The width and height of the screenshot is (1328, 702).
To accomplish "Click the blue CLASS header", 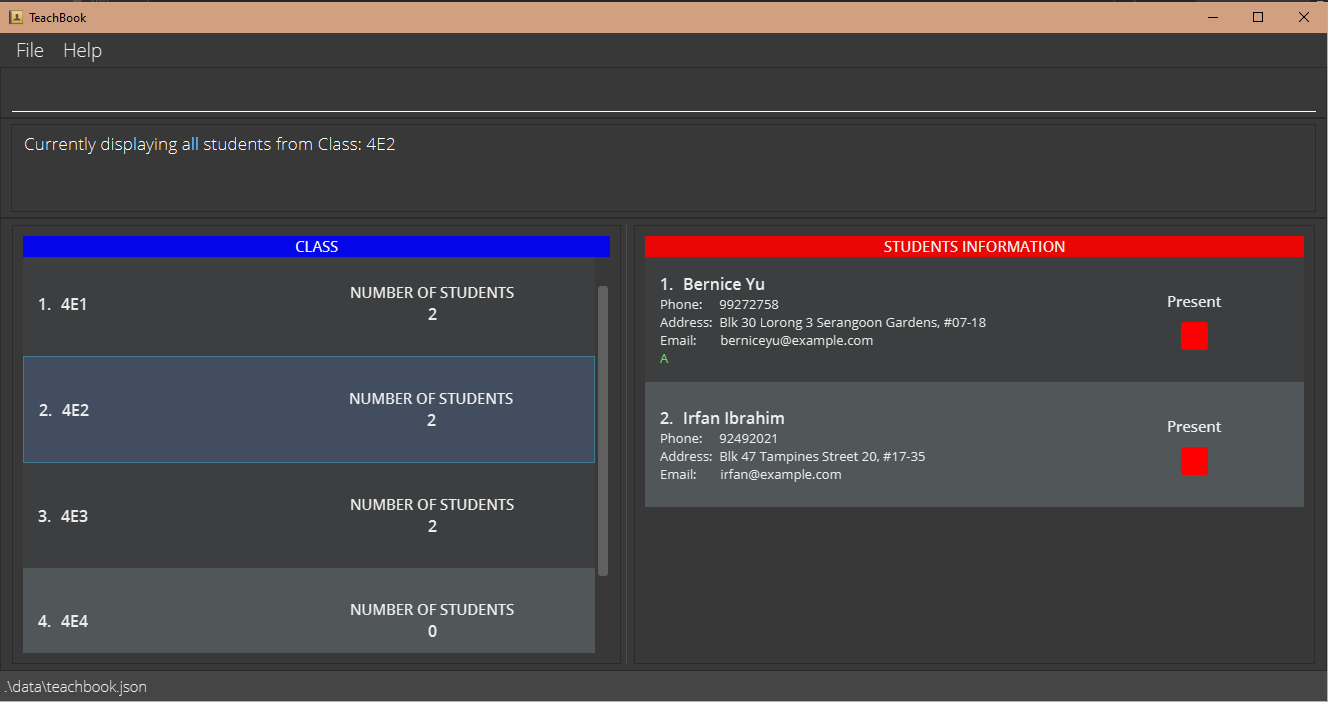I will [317, 246].
